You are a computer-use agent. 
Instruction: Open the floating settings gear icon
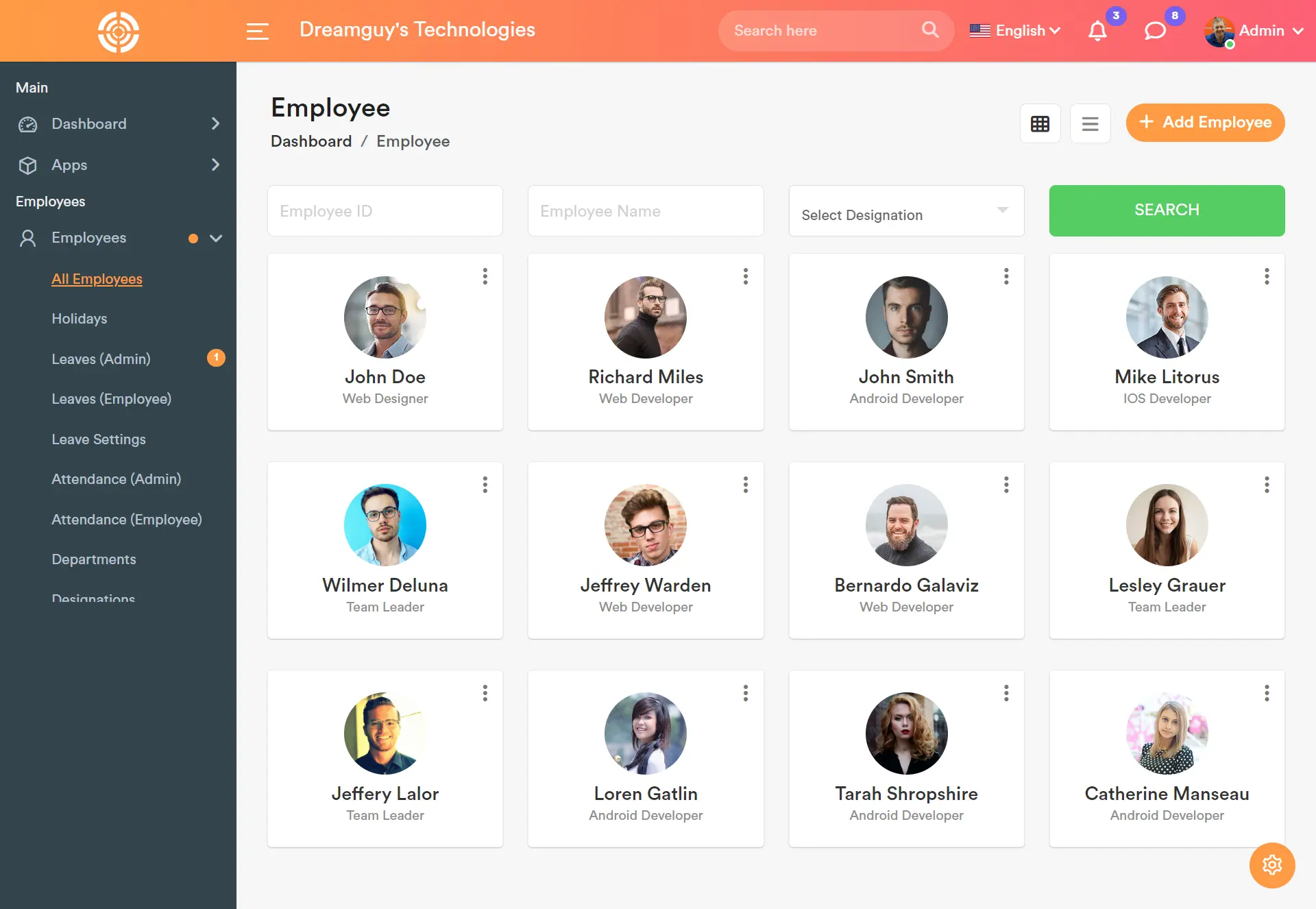pyautogui.click(x=1272, y=865)
